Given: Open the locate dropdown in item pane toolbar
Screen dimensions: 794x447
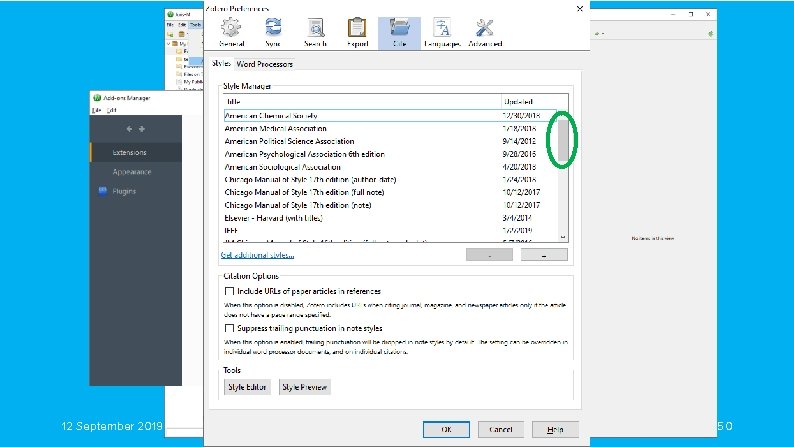Looking at the screenshot, I should (x=599, y=34).
